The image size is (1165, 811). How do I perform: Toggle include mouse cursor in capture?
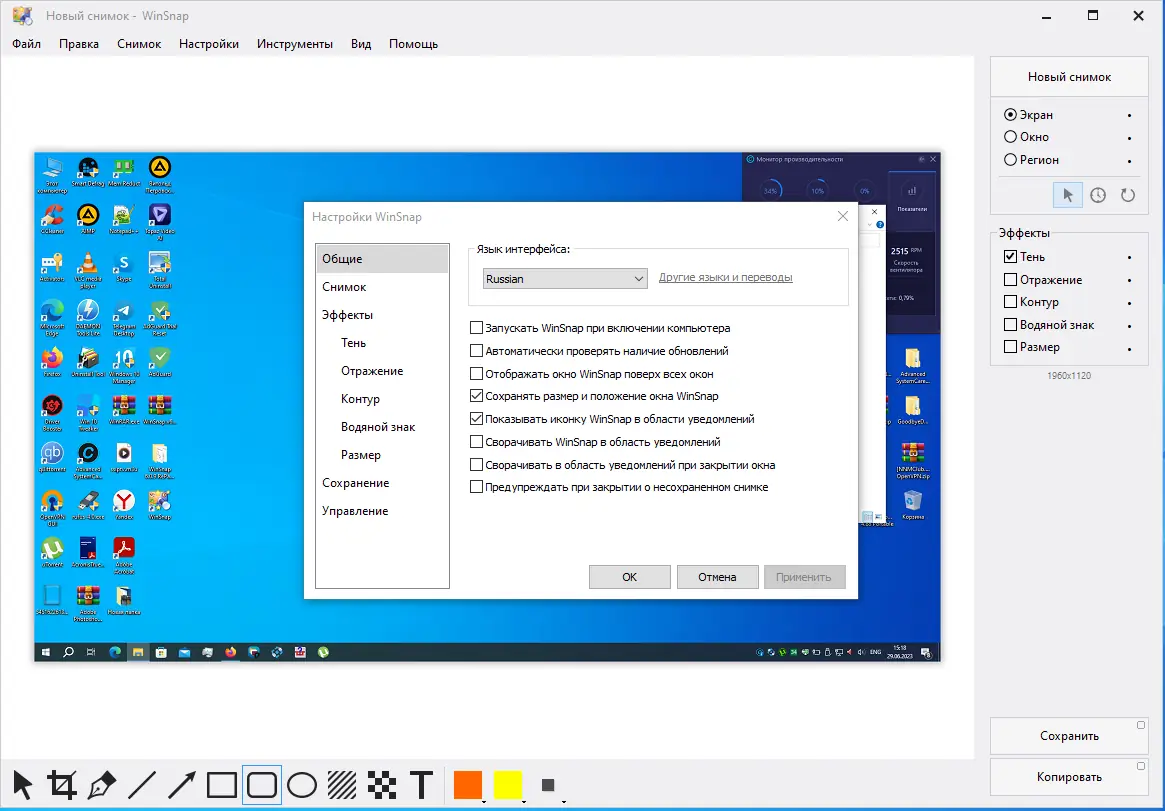click(x=1068, y=195)
